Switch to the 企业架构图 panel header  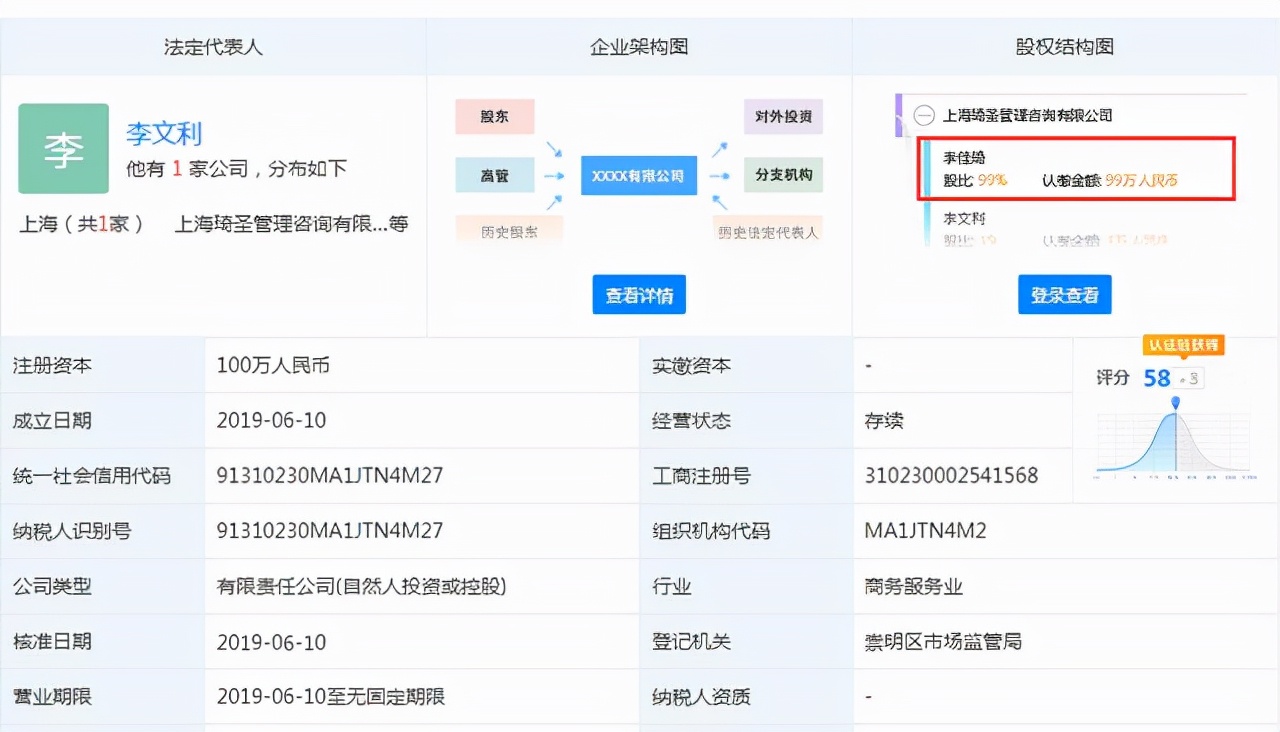click(x=638, y=46)
